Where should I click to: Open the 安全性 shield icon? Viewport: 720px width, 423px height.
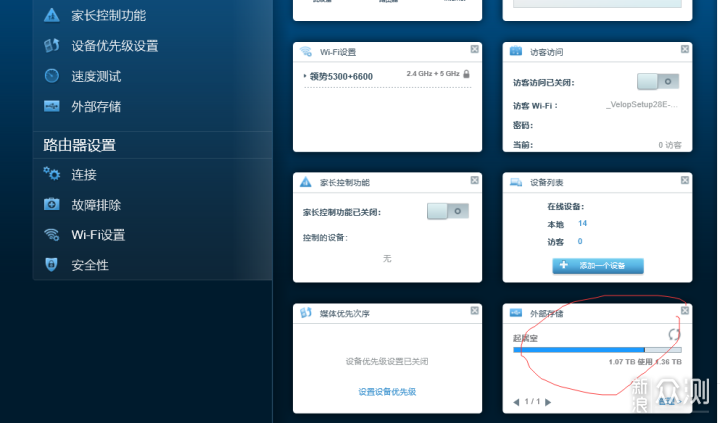tap(51, 265)
